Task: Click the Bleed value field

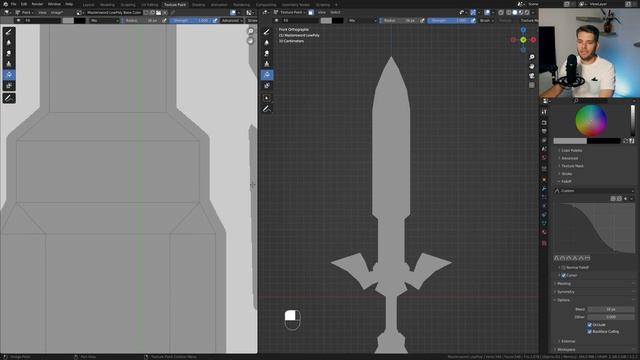Action: click(611, 309)
